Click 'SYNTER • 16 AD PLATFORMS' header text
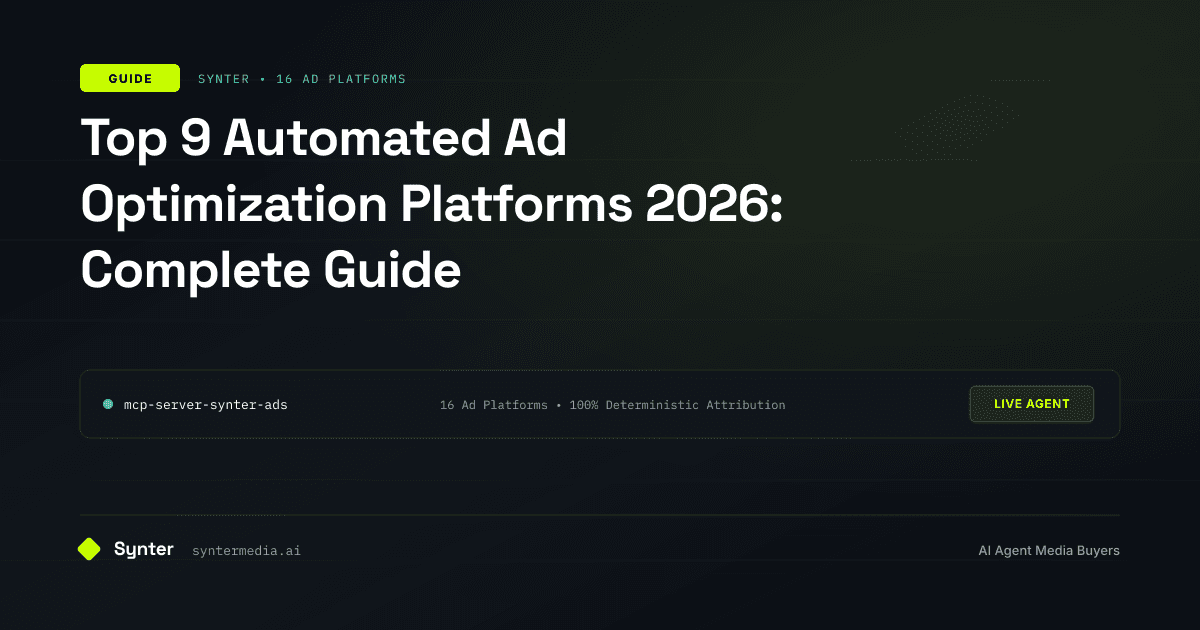The height and width of the screenshot is (630, 1200). (302, 79)
